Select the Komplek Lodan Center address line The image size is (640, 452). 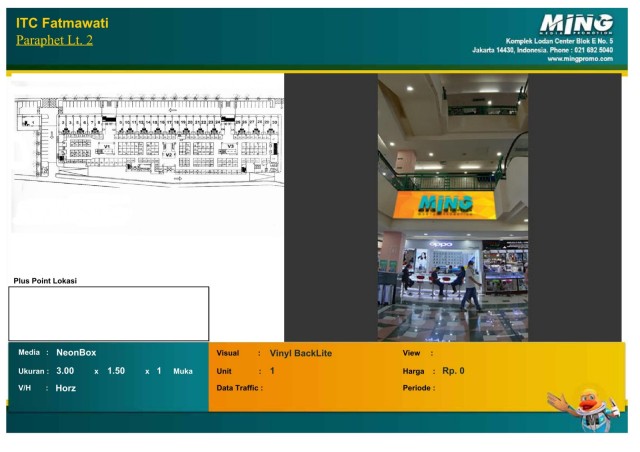point(559,41)
